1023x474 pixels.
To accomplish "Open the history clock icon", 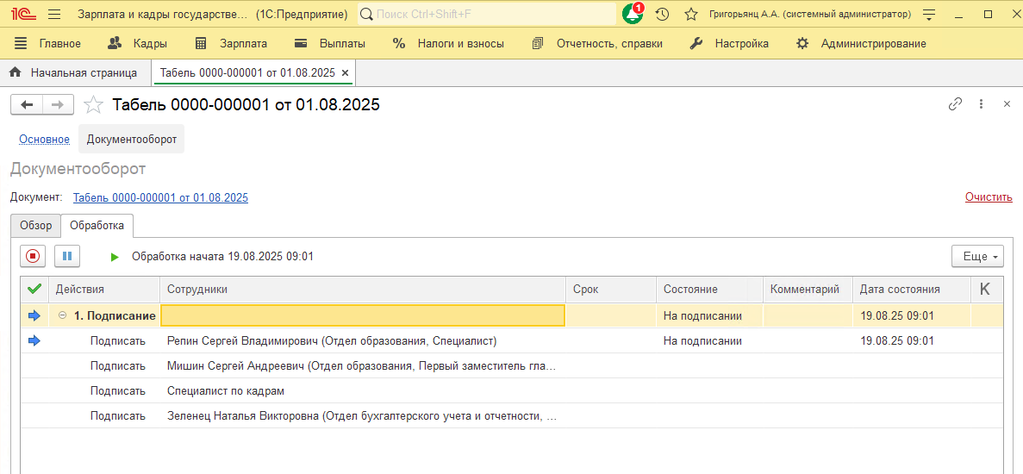I will (x=662, y=15).
